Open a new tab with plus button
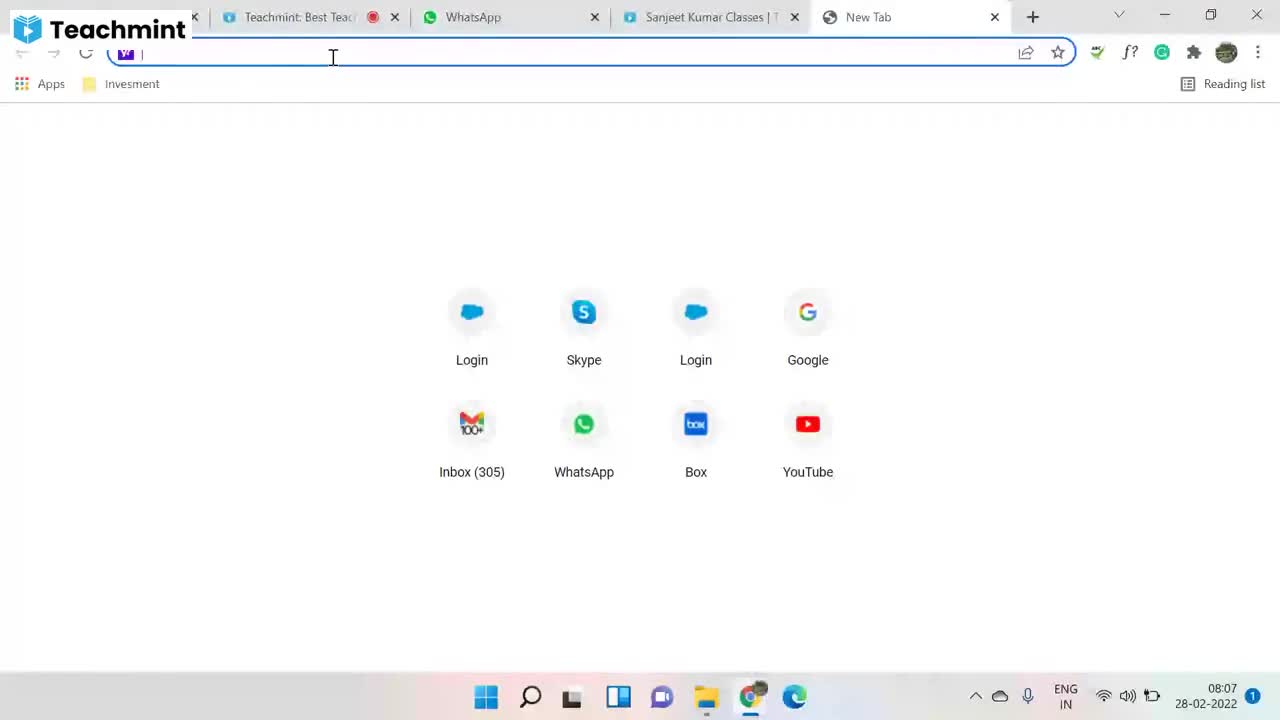This screenshot has height=720, width=1280. [x=1033, y=17]
